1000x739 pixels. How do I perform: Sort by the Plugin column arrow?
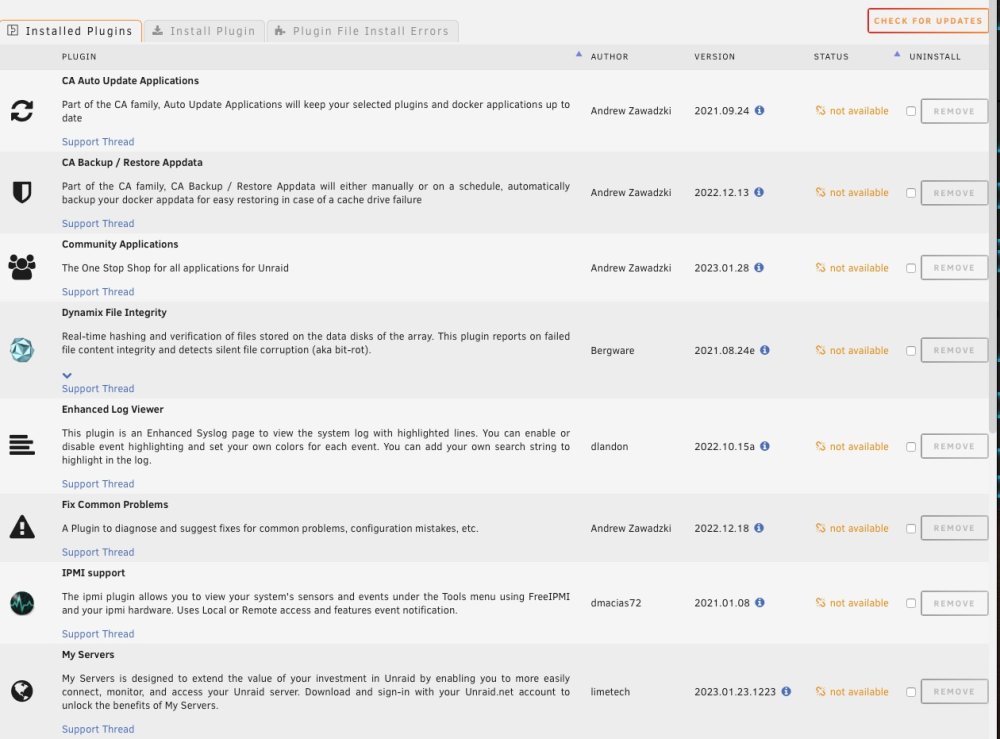point(578,55)
